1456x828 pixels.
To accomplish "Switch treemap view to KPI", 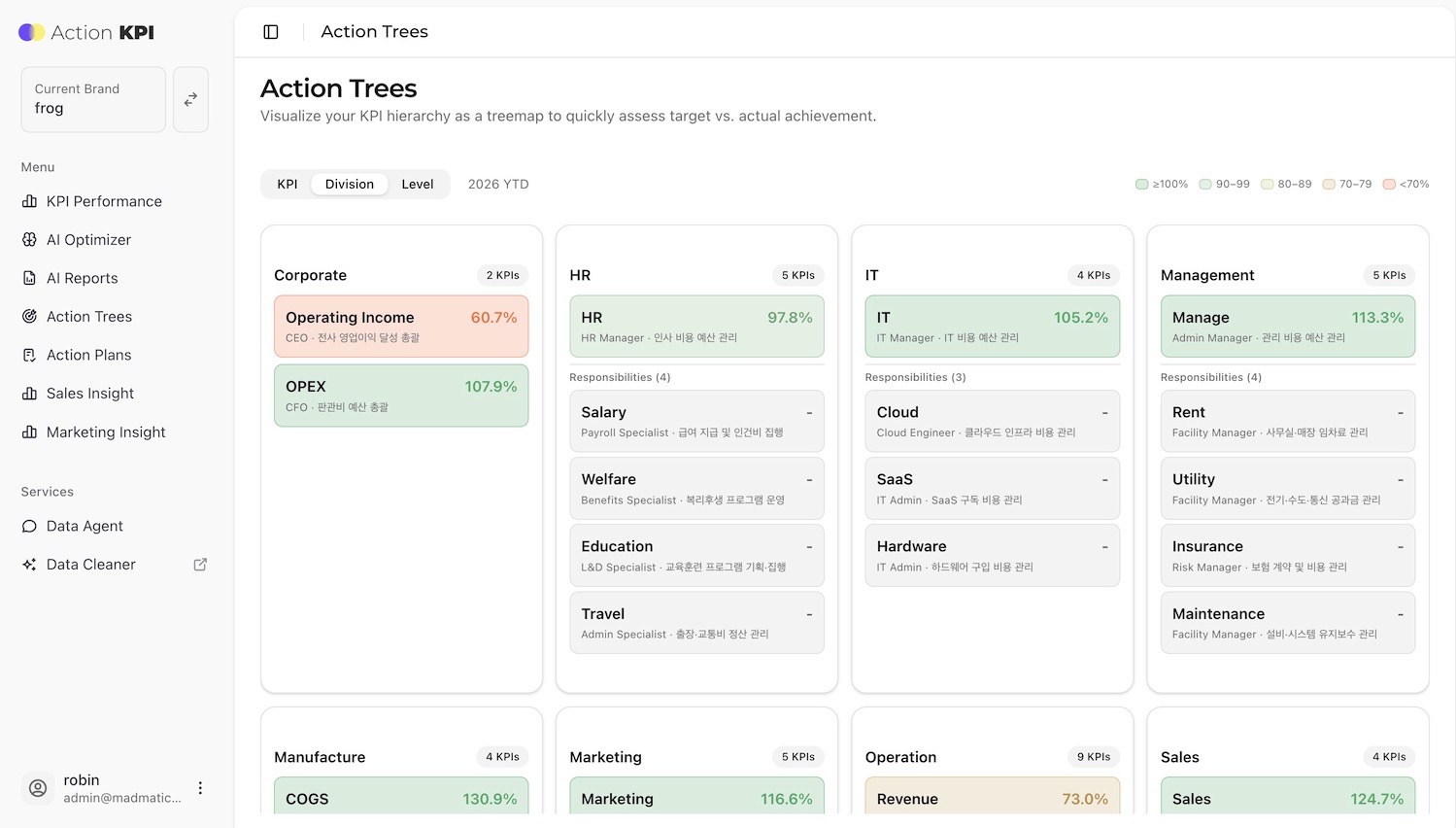I will [288, 185].
